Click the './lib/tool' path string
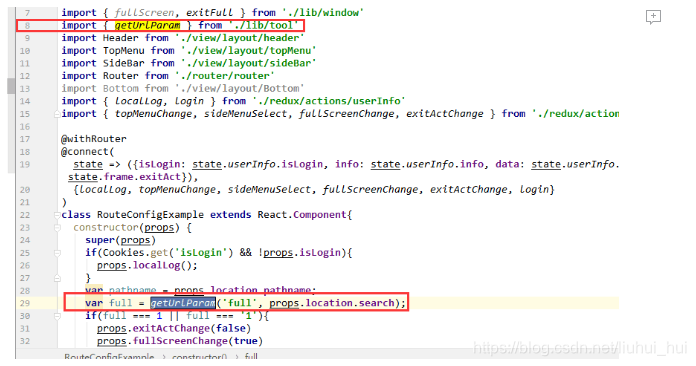This screenshot has width=696, height=366. [263, 25]
